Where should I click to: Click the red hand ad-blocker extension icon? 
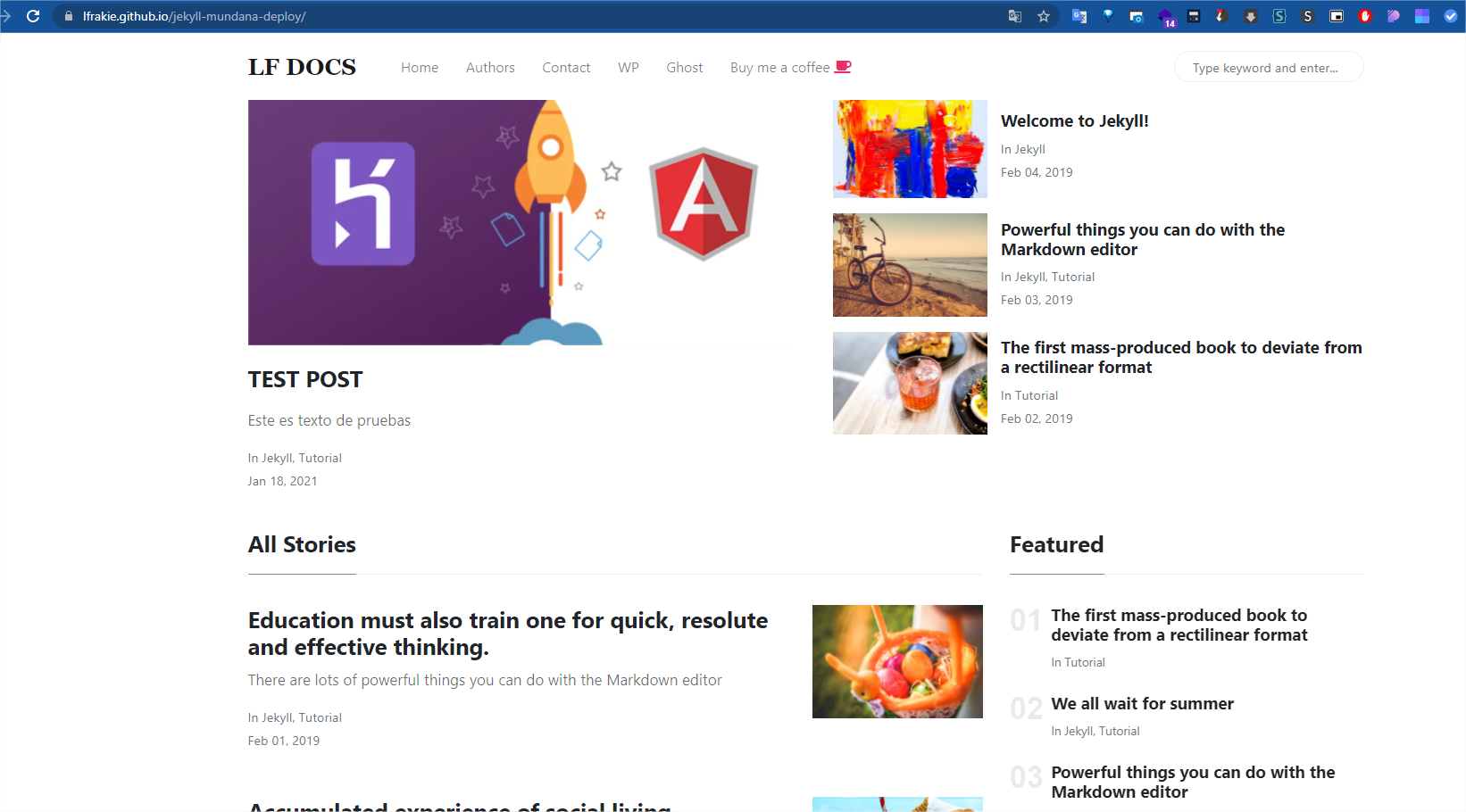[x=1364, y=16]
